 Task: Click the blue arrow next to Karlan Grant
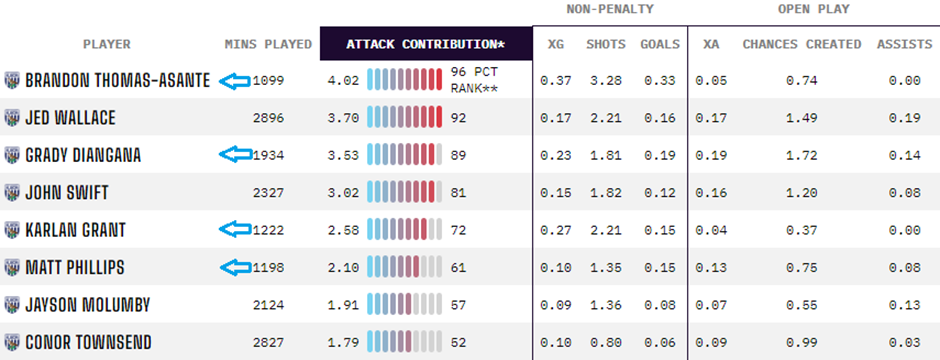pos(234,229)
